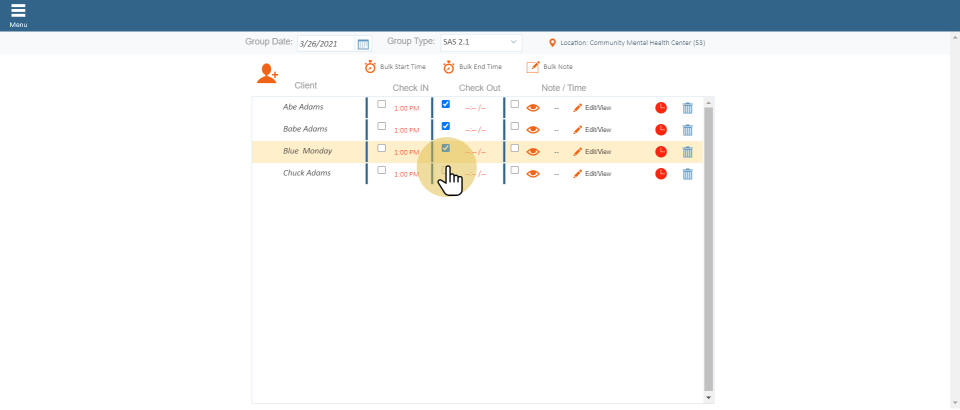
Task: Click the Group Date input field
Action: click(327, 44)
